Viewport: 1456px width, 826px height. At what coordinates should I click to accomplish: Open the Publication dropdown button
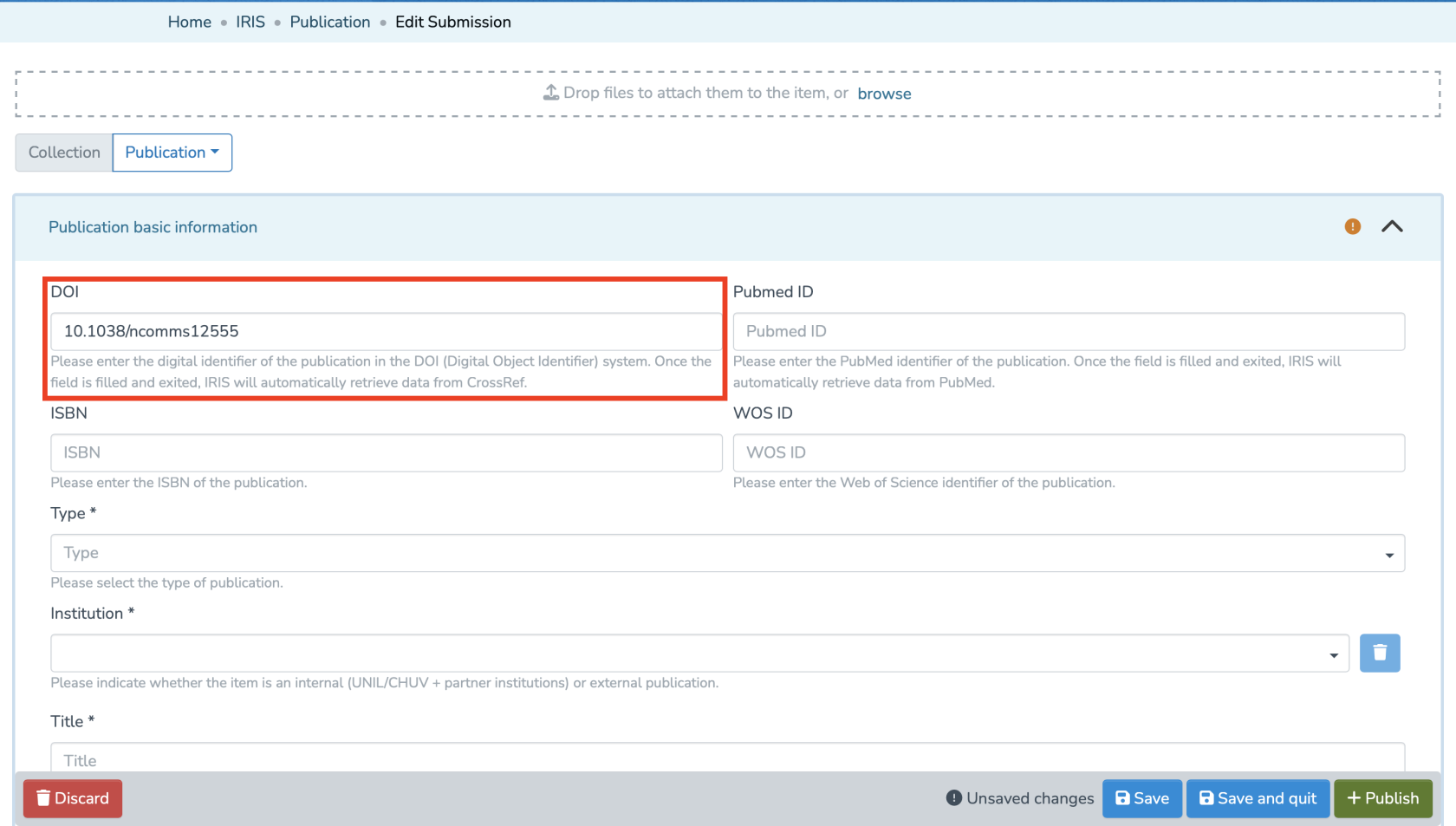coord(172,153)
